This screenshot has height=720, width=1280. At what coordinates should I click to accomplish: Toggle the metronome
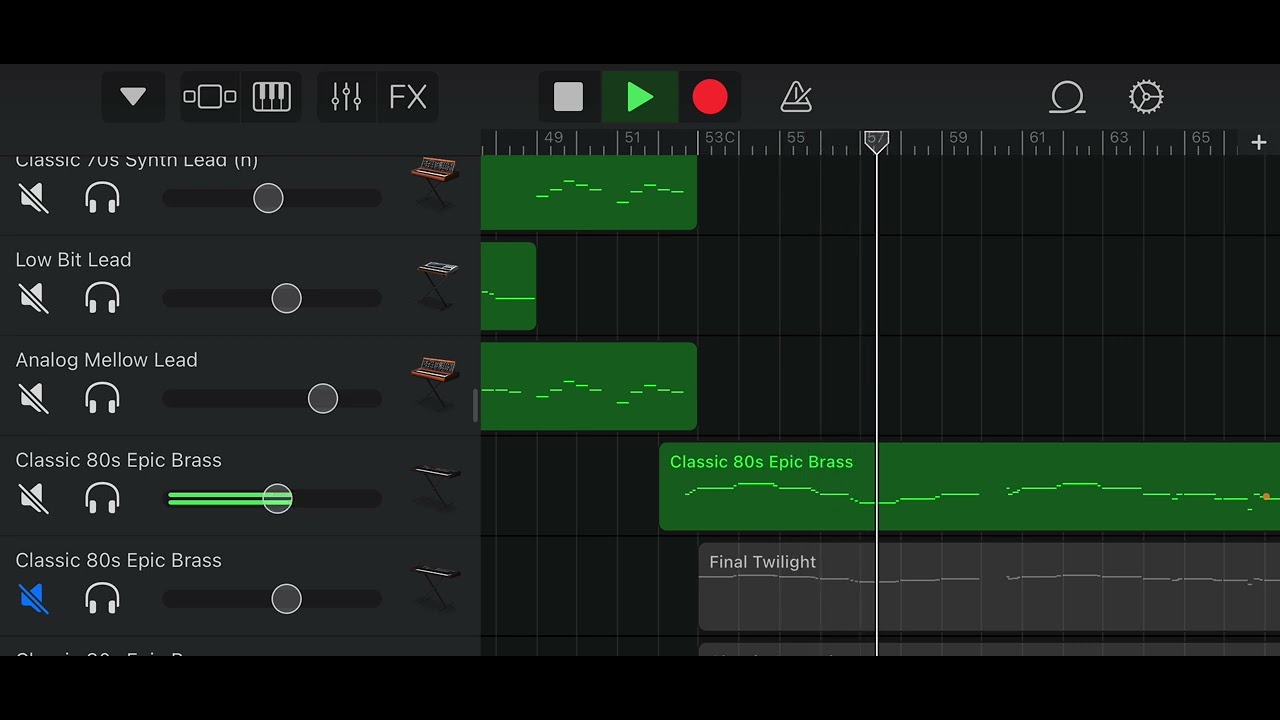pos(796,97)
